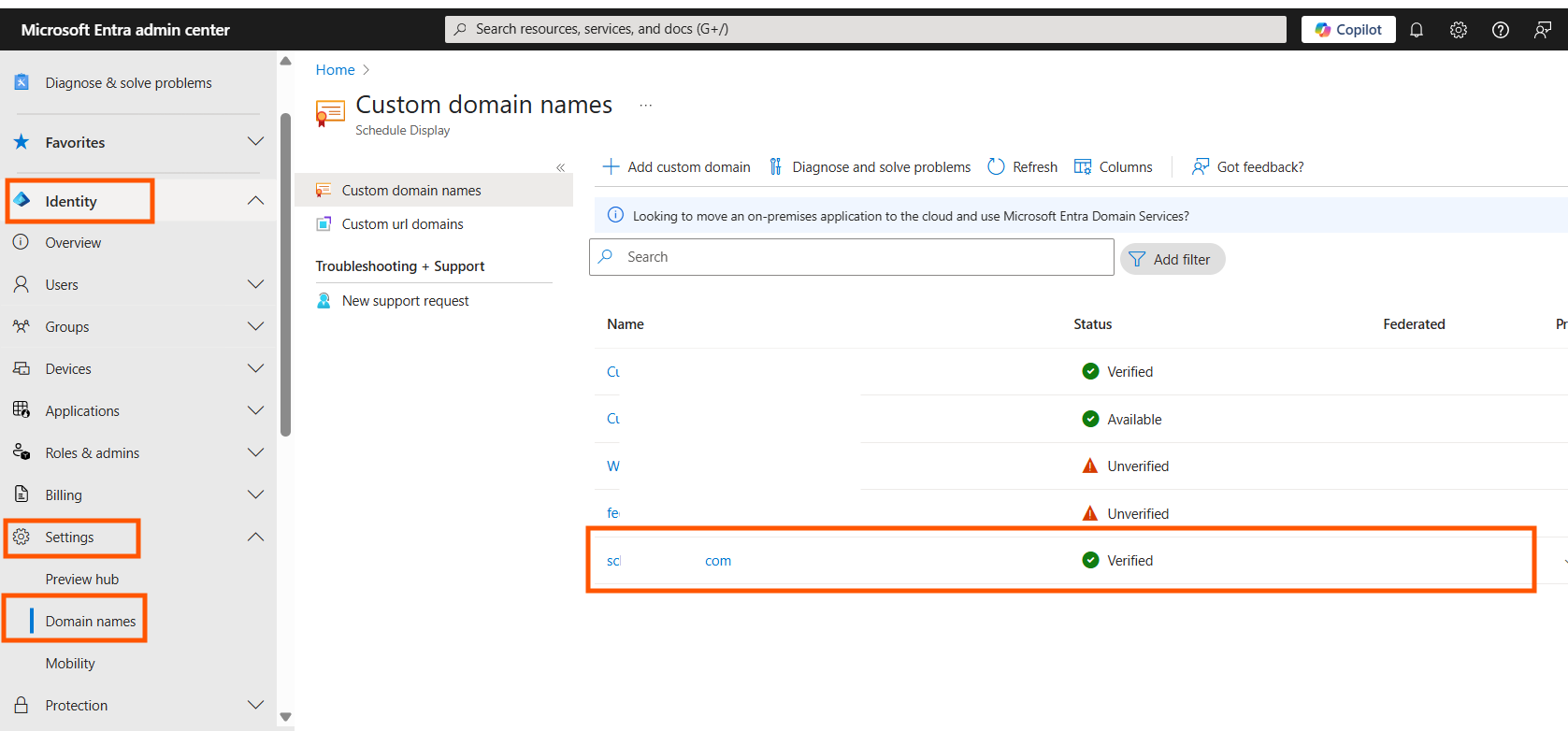
Task: Open the Columns picker
Action: tap(1114, 167)
